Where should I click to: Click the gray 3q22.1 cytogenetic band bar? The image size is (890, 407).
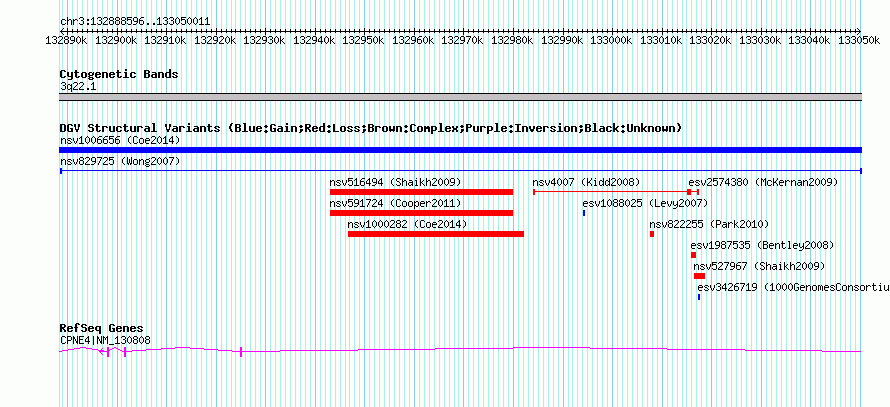tap(460, 96)
